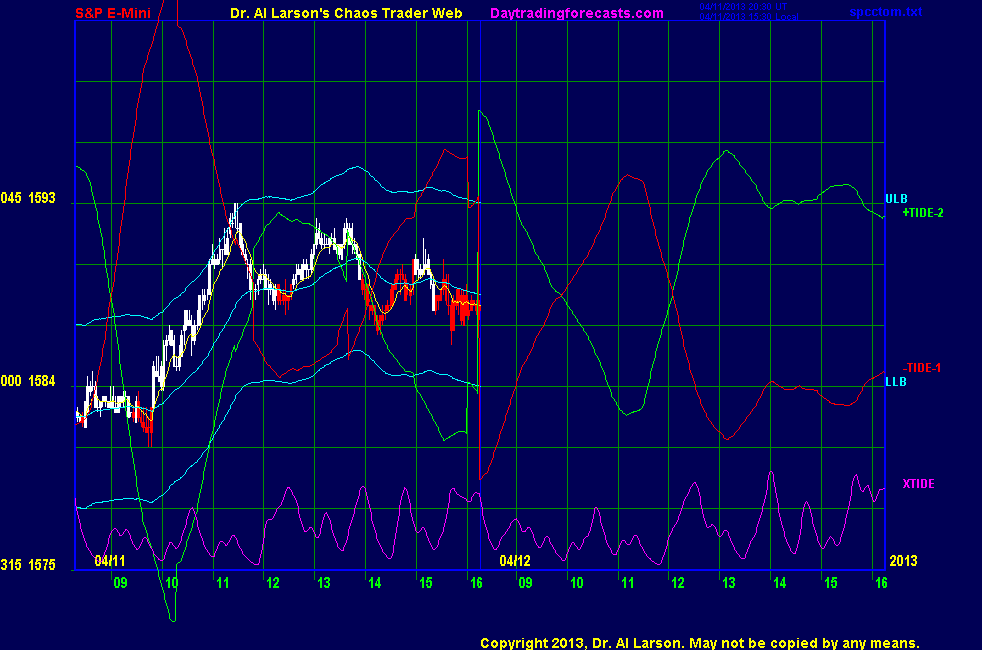Screen dimensions: 982x650
Task: Click the 'spcctom.txt' file name label
Action: [x=886, y=12]
